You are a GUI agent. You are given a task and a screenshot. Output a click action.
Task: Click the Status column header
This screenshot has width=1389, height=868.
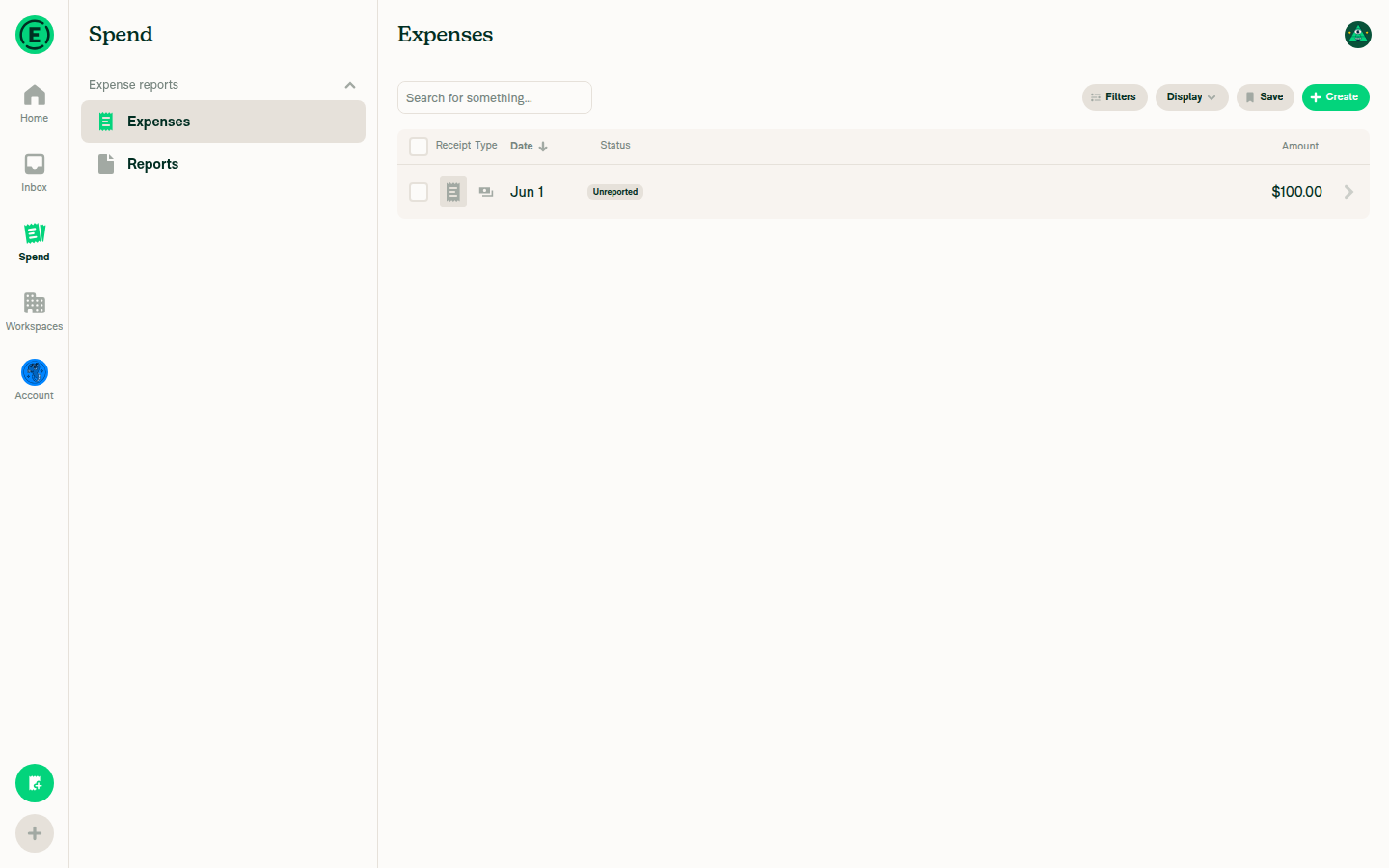click(x=615, y=146)
